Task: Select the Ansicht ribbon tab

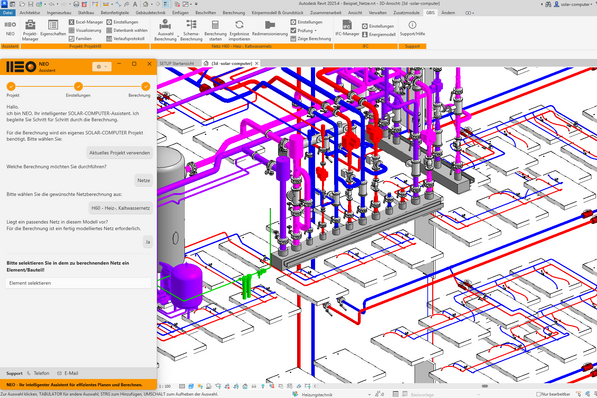Action: pos(355,13)
